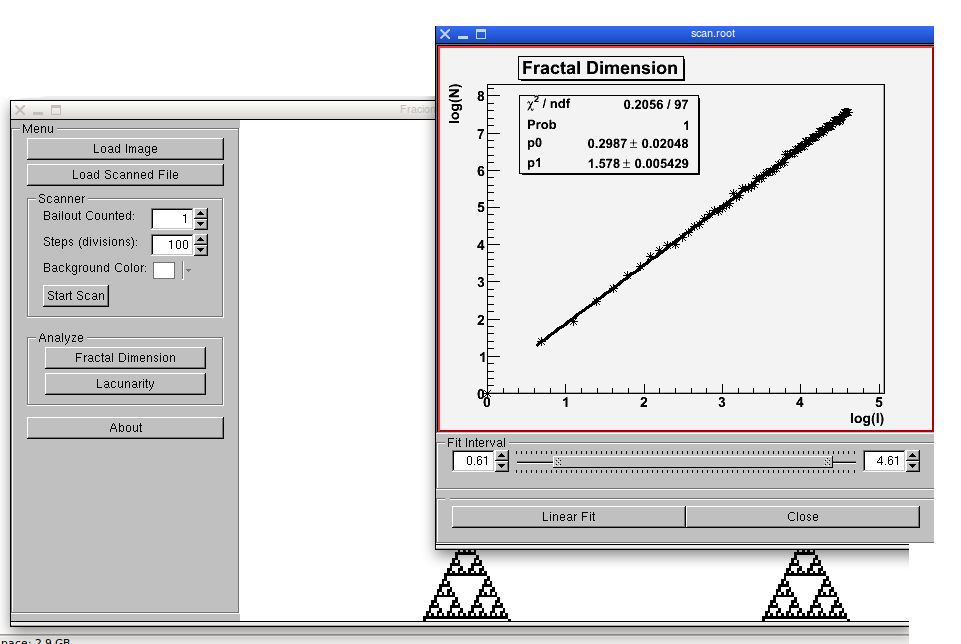Click the Linear Fit button

pos(568,517)
